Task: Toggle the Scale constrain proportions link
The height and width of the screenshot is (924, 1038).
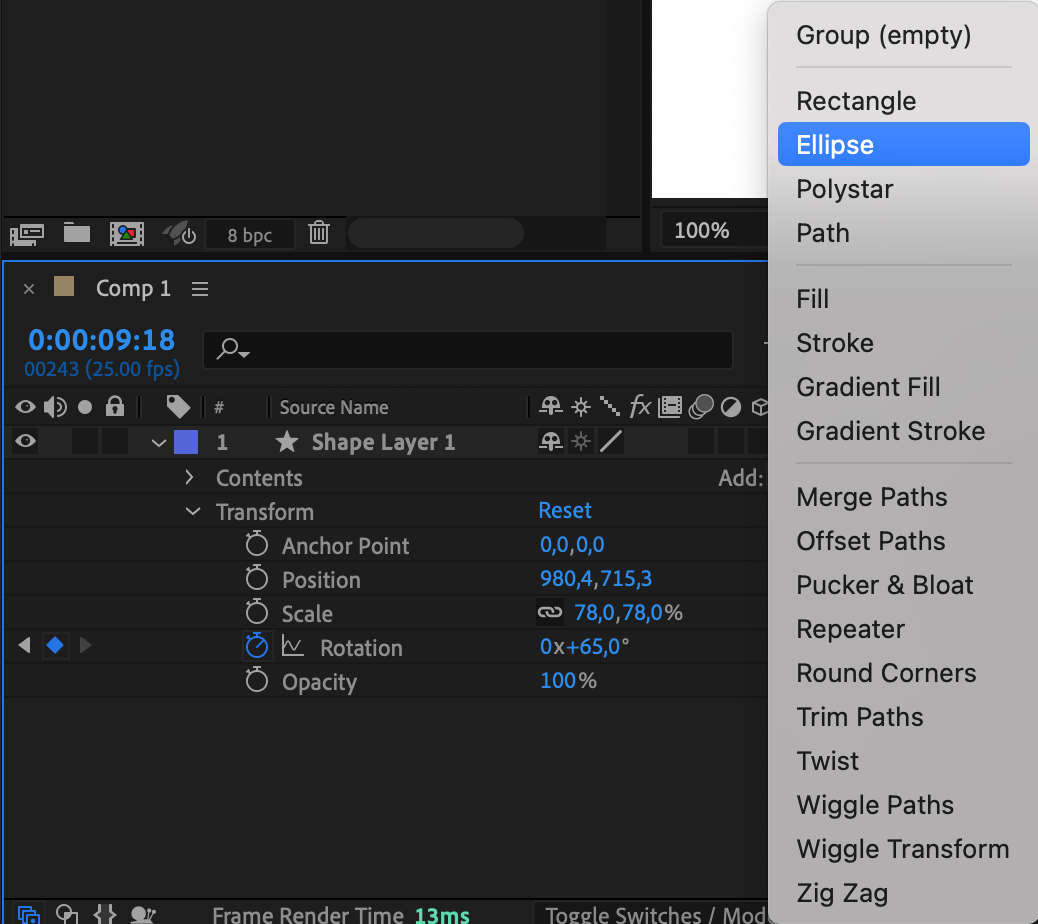Action: point(550,613)
